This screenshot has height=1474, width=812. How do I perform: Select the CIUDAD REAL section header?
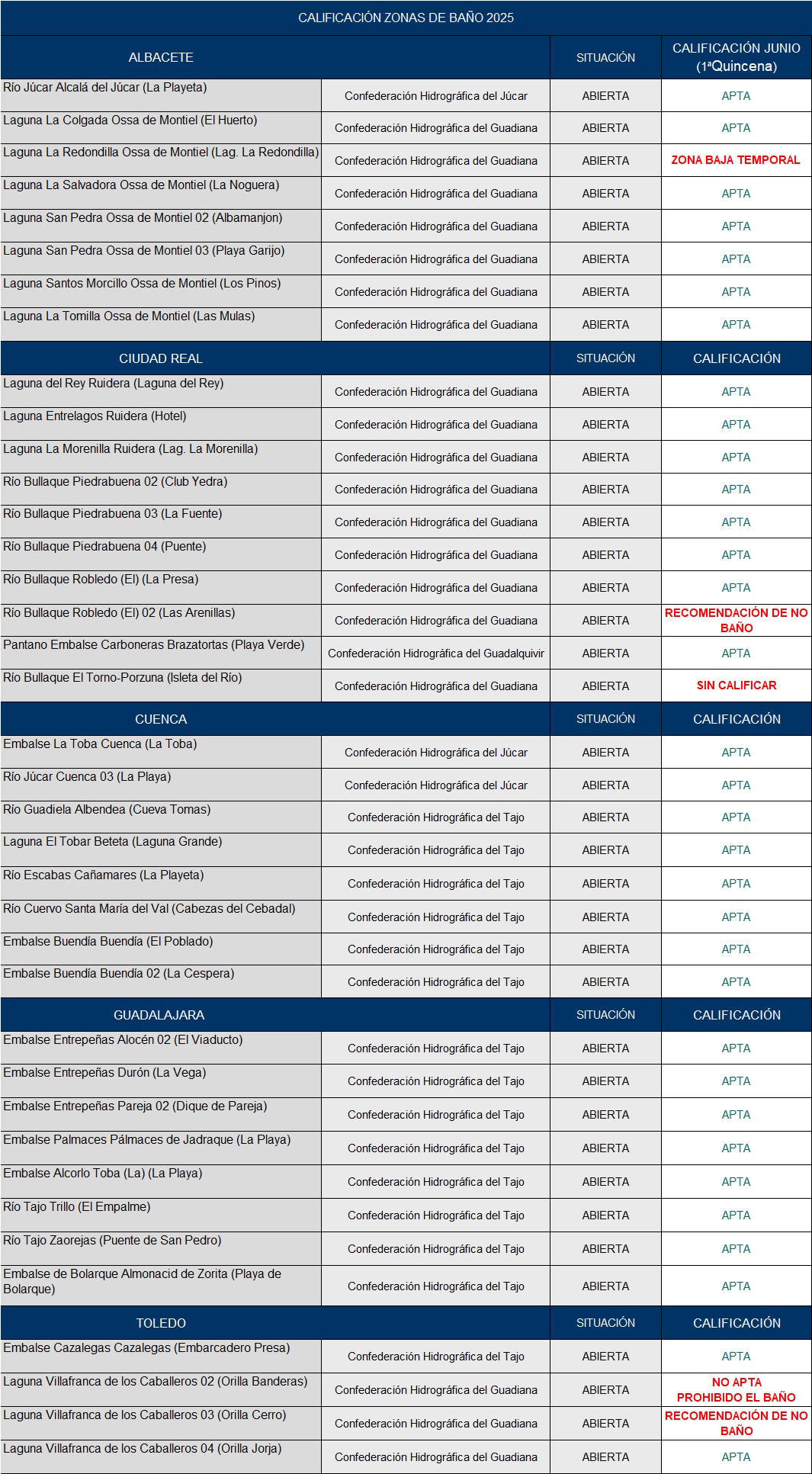coord(161,358)
